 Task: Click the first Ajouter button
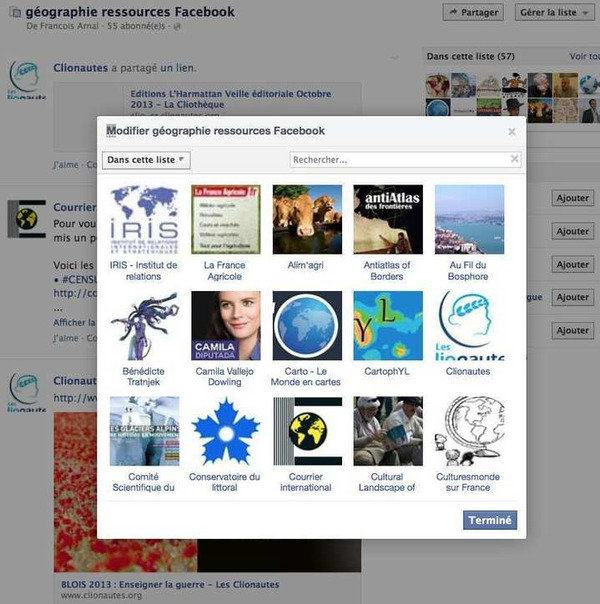(573, 198)
